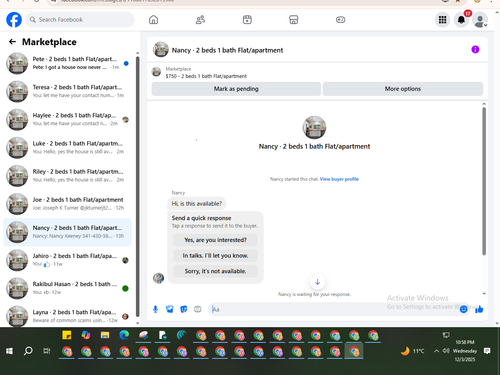Click the voice clip microphone icon
500x375 pixels.
pos(155,309)
